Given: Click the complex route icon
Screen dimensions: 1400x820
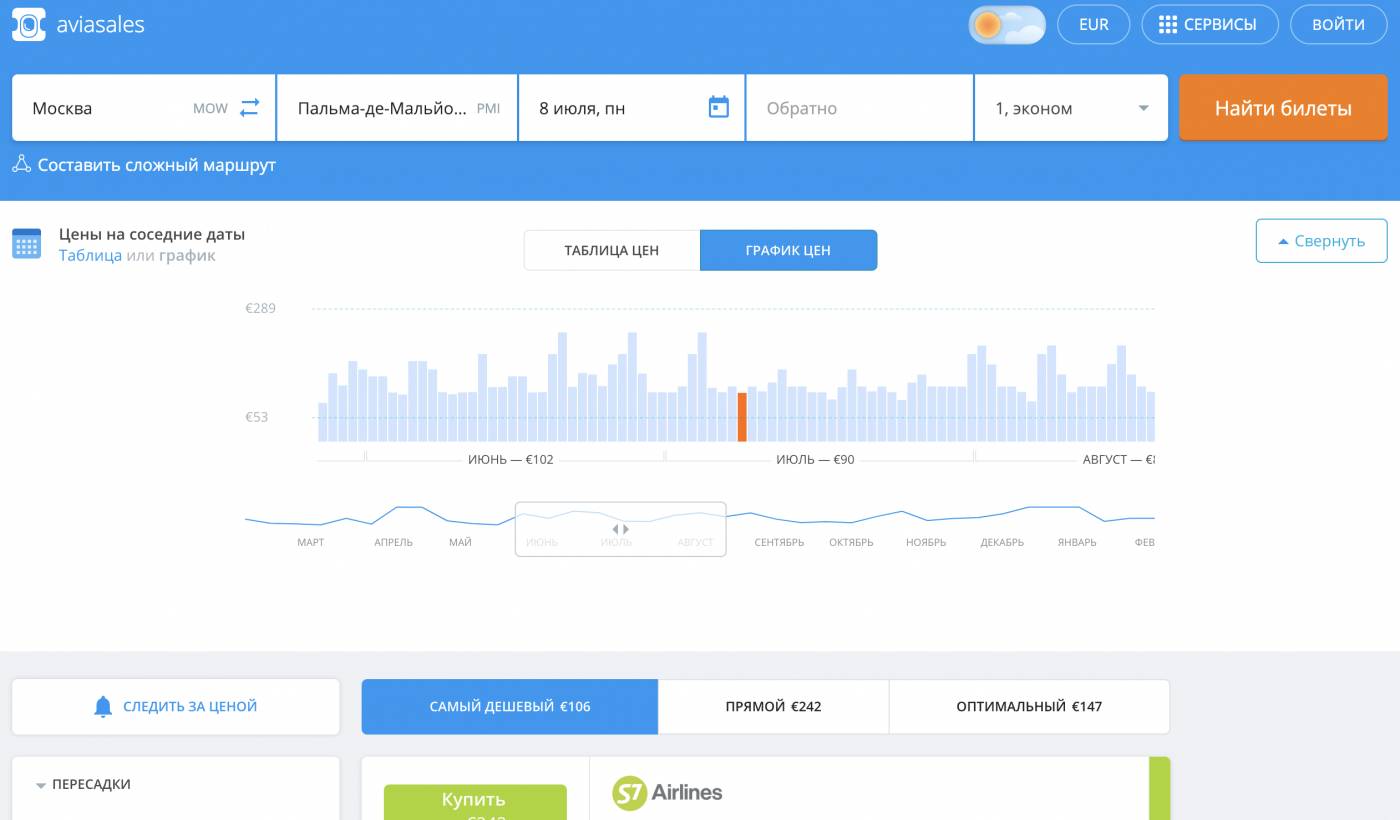Looking at the screenshot, I should (21, 165).
